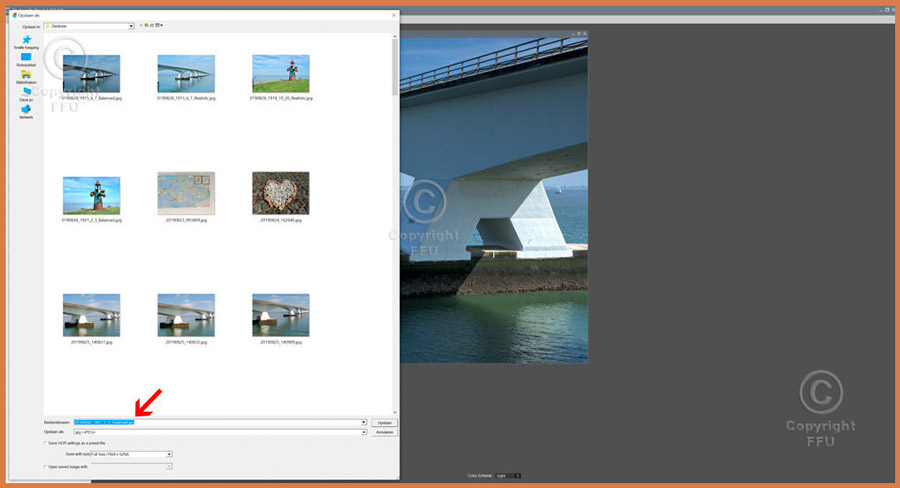Viewport: 900px width, 488px height.
Task: Click the file list vertical scrollbar thumb
Action: click(394, 68)
